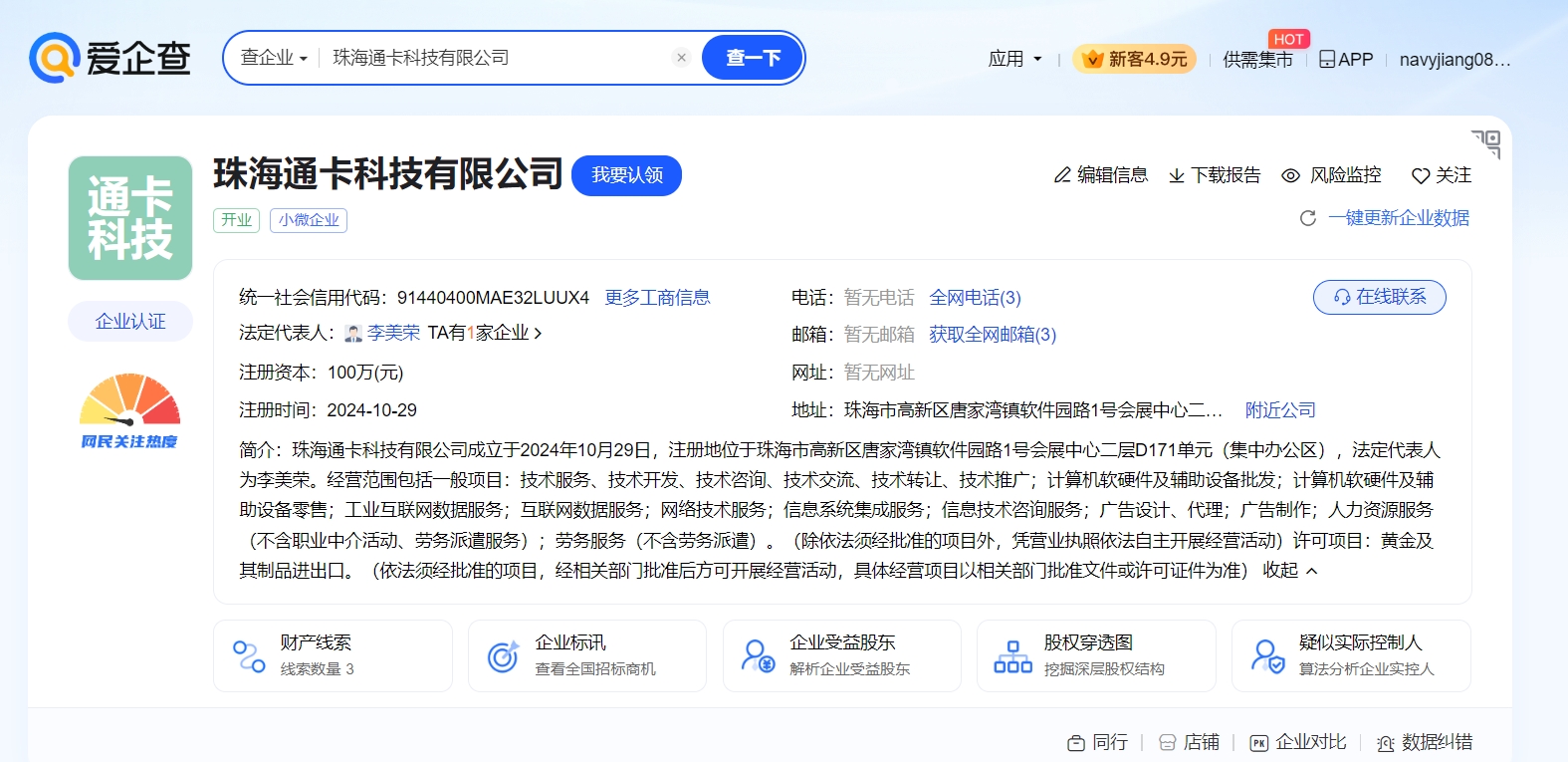Image resolution: width=1568 pixels, height=762 pixels.
Task: Click the company title 珠海通卡科技有限公司
Action: [x=388, y=174]
